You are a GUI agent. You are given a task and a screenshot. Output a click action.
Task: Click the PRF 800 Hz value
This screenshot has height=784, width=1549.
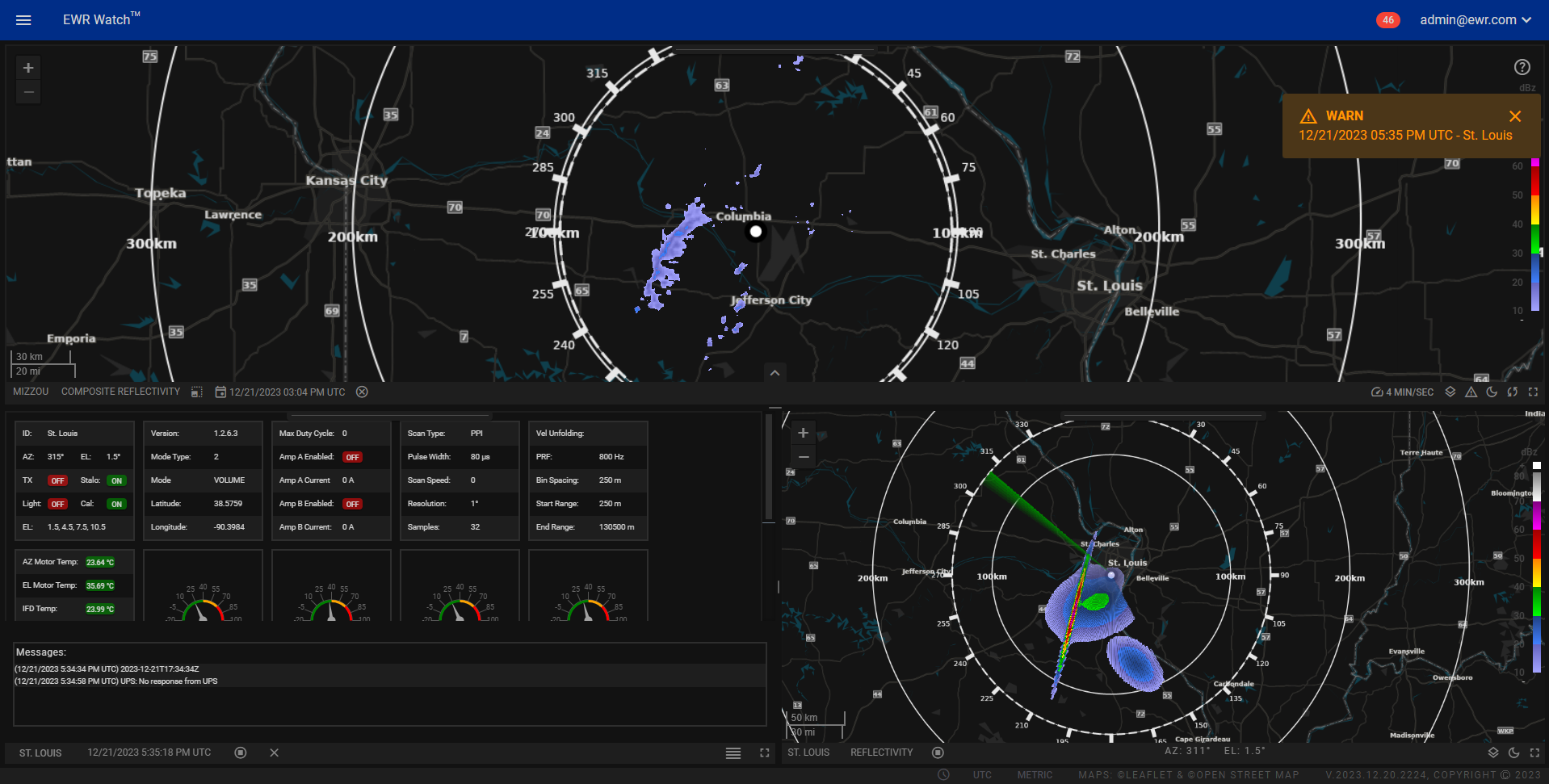click(611, 457)
